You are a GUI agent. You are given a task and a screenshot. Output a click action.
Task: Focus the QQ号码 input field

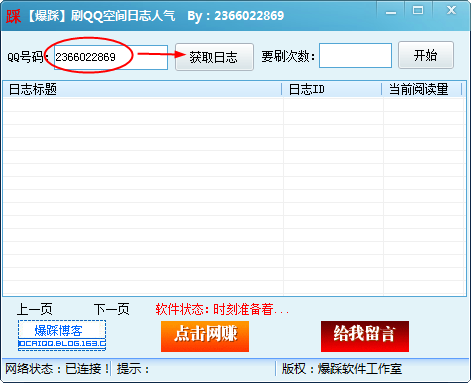[x=111, y=57]
